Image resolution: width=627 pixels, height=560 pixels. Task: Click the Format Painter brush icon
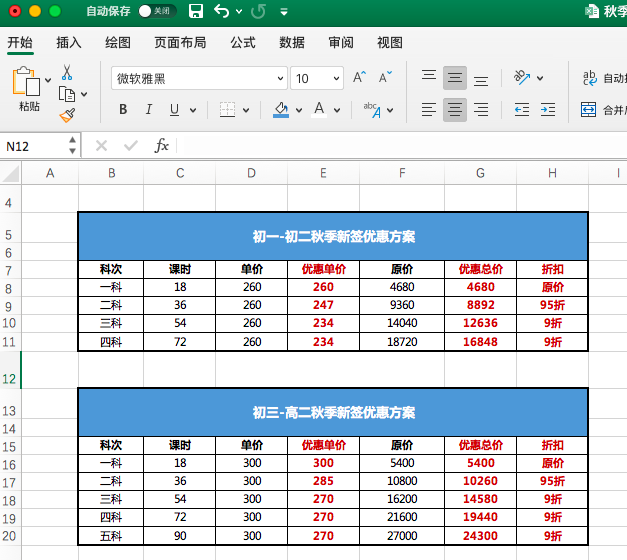(67, 115)
